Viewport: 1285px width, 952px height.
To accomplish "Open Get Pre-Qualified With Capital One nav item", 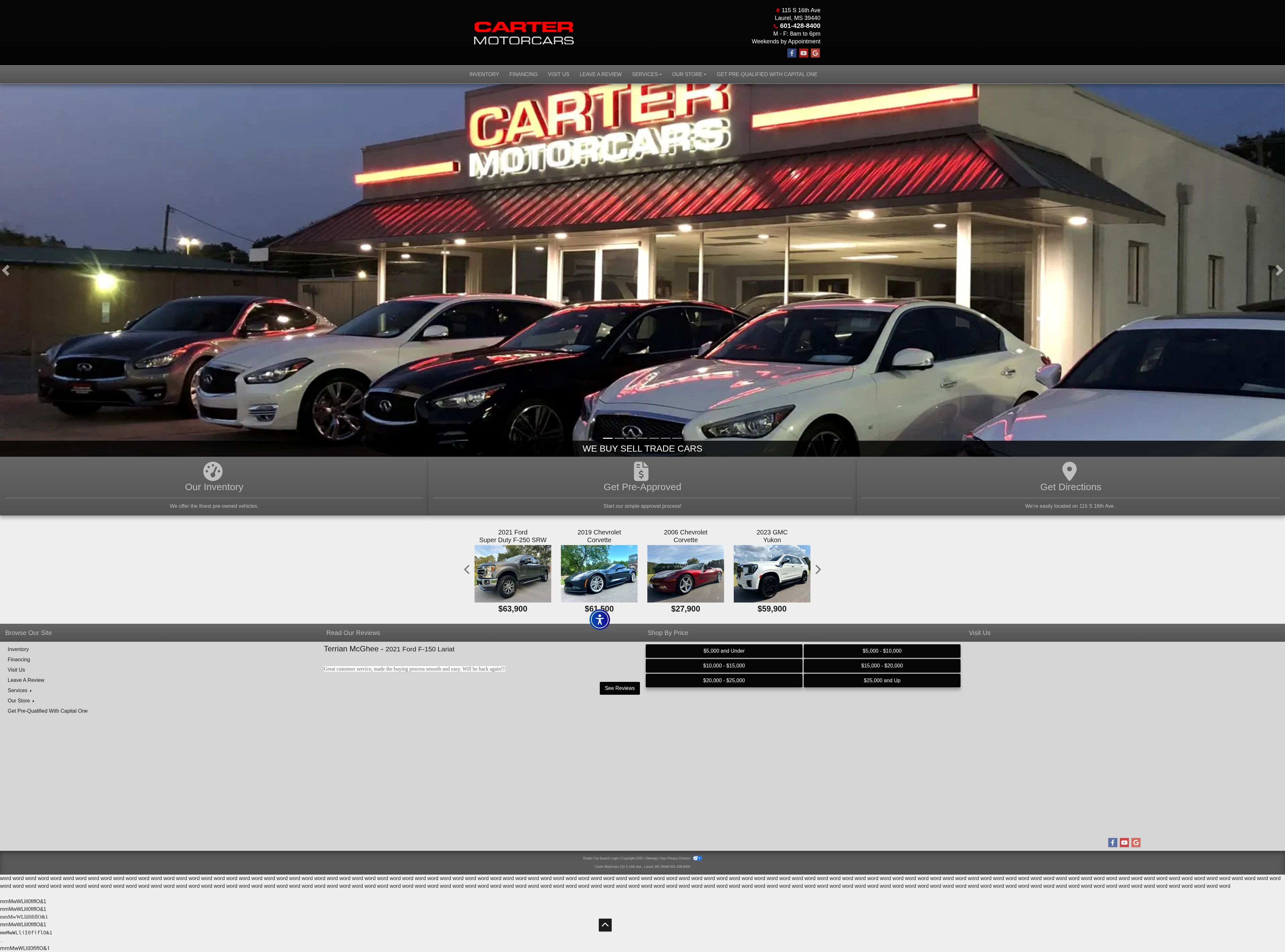I will click(x=767, y=74).
